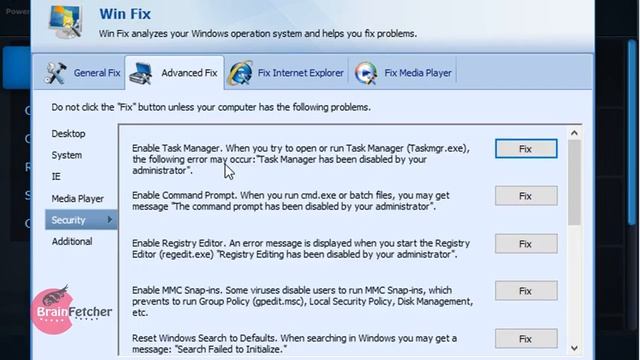Click the "Enable Task Manager" description text
The height and width of the screenshot is (360, 640).
301,160
